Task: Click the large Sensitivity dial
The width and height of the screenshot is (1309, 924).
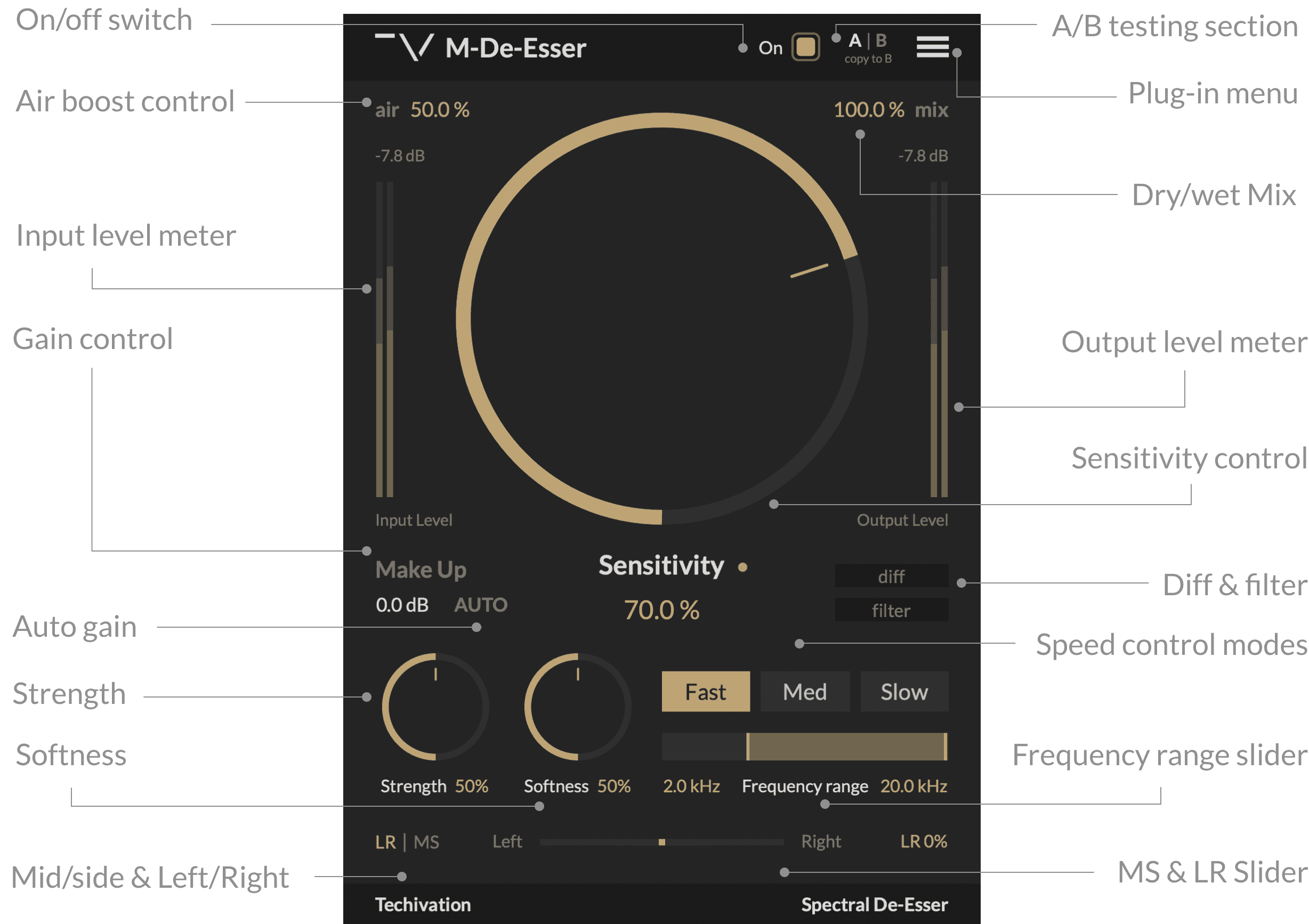Action: click(x=661, y=319)
